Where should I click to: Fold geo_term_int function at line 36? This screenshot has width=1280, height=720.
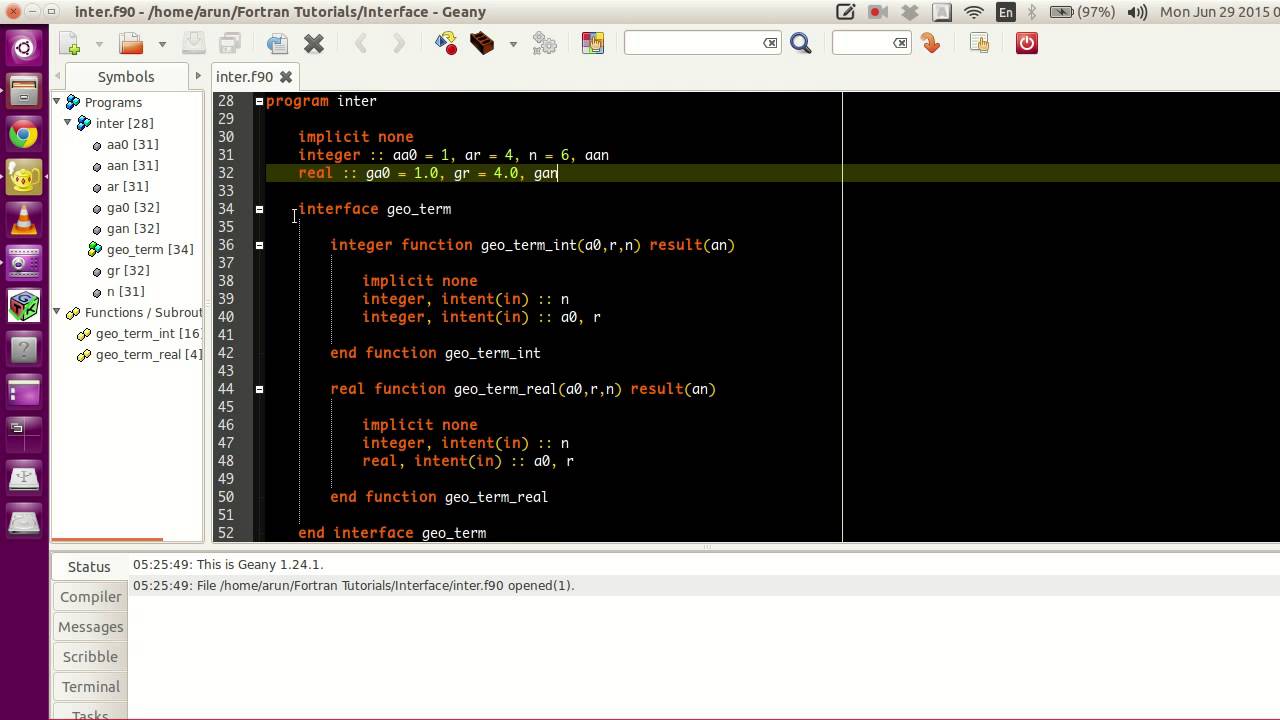click(x=259, y=245)
